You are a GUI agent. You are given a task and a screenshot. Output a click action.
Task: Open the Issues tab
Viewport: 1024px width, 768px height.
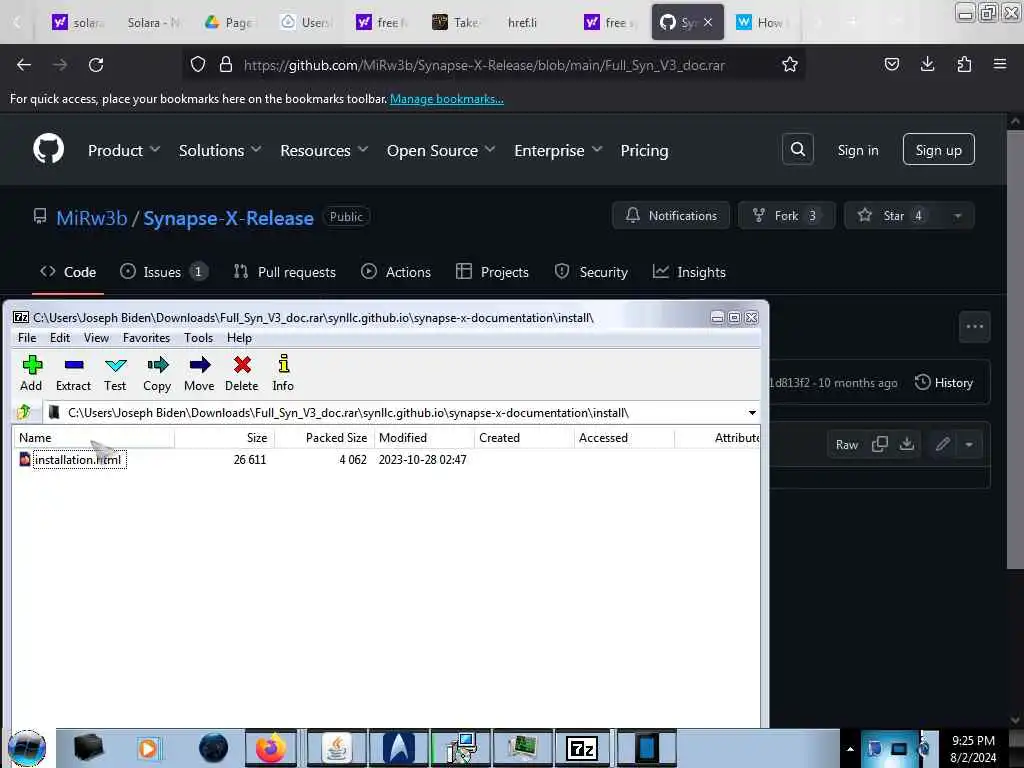coord(163,272)
